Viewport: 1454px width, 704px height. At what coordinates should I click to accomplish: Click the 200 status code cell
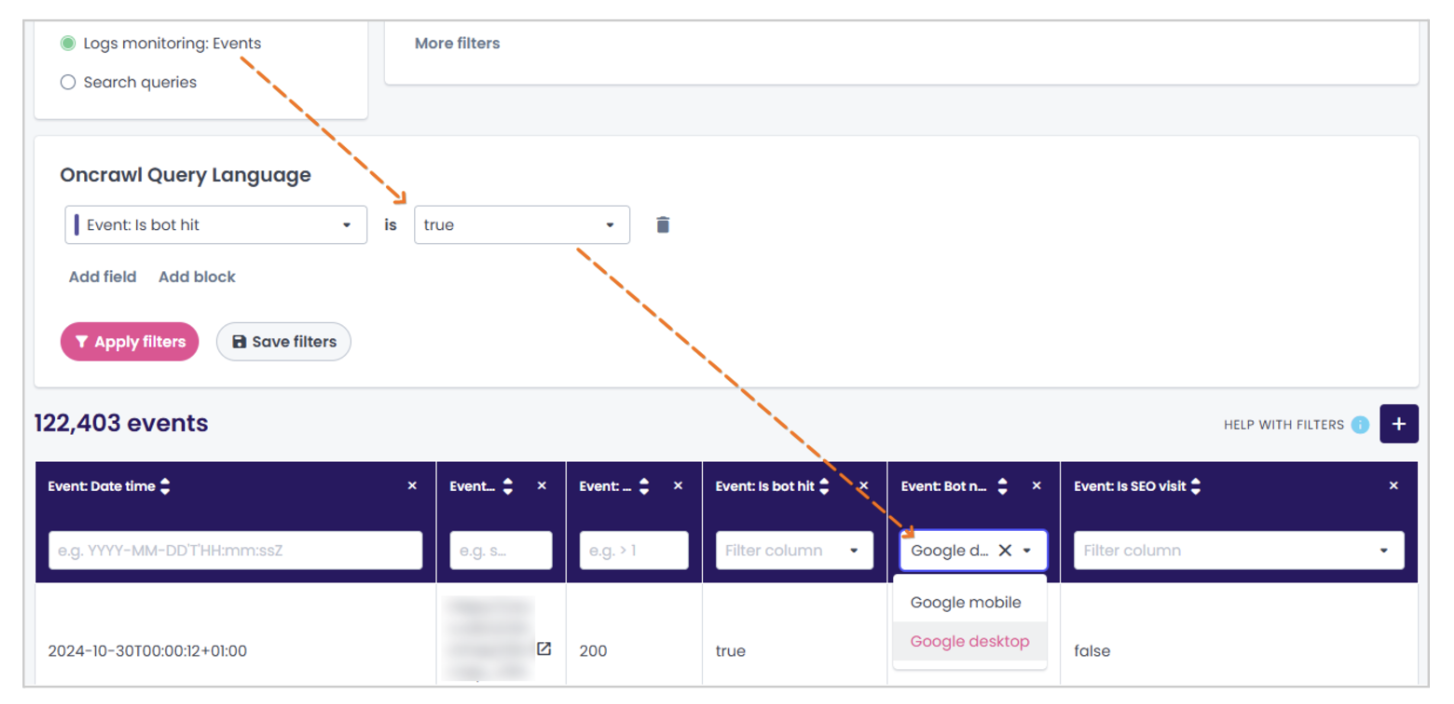coord(593,651)
